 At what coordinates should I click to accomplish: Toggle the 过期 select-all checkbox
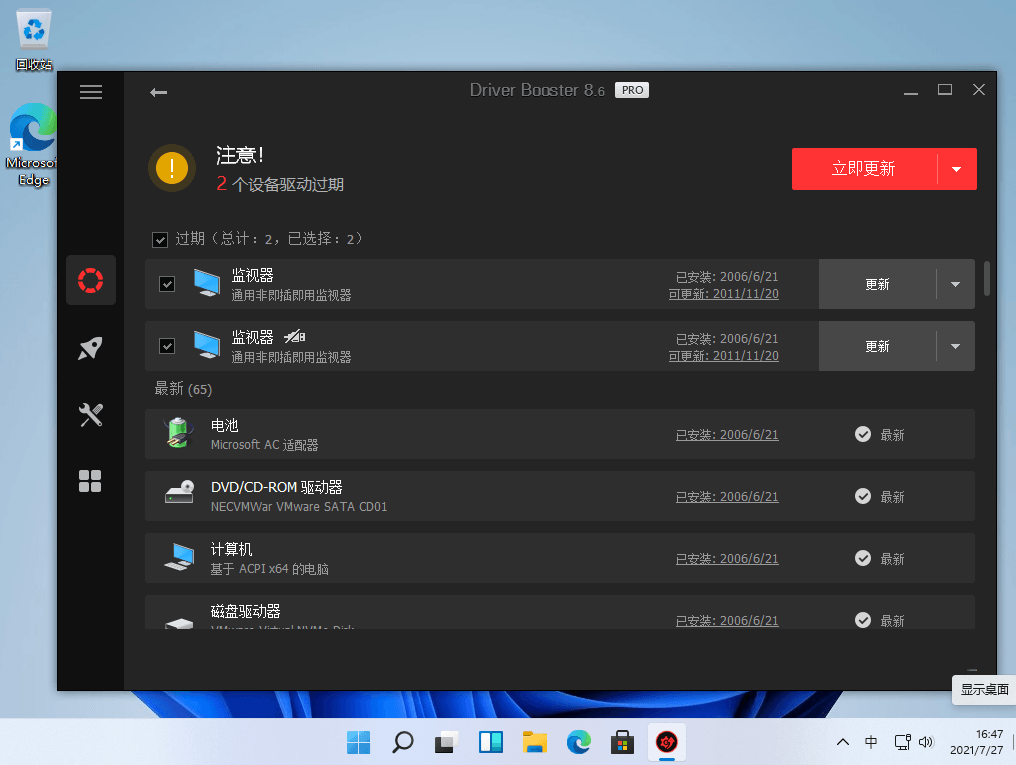click(160, 240)
